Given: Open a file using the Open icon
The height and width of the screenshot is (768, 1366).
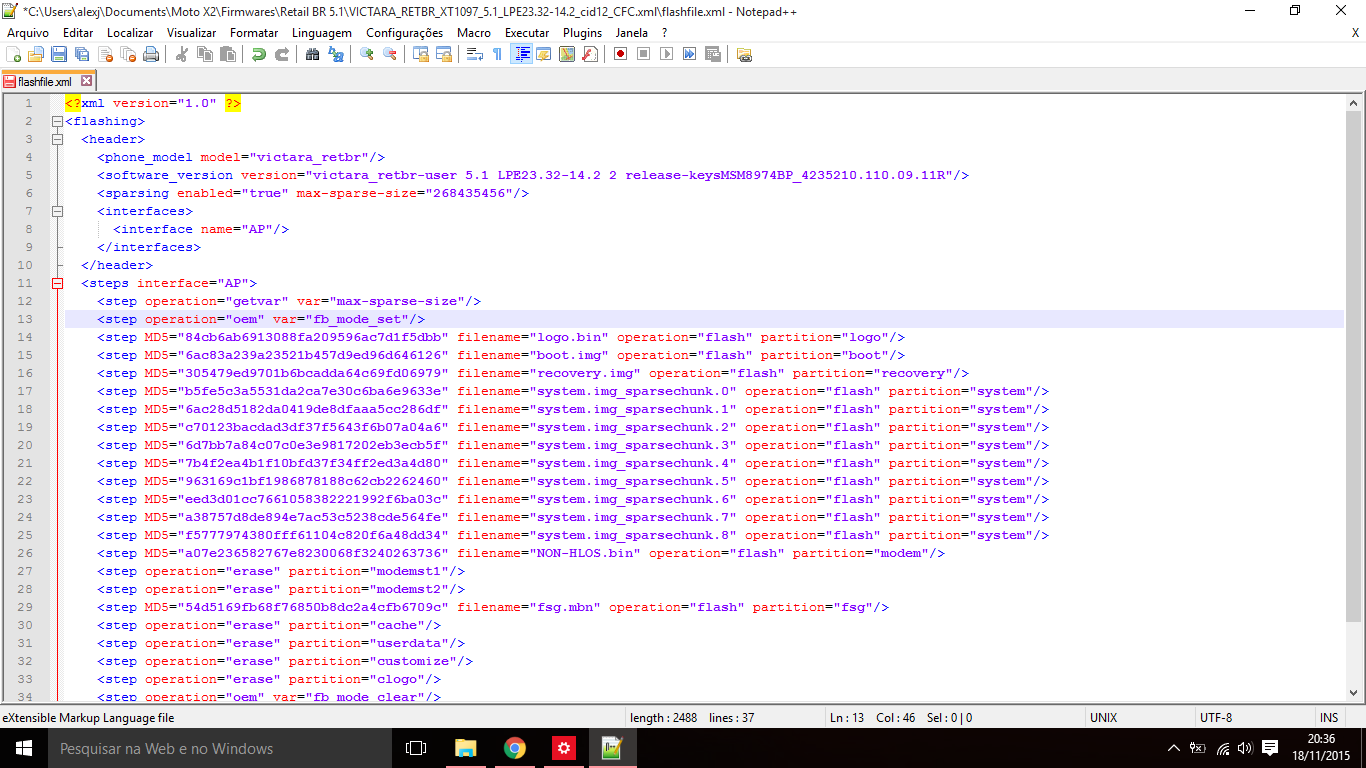Looking at the screenshot, I should (36, 54).
